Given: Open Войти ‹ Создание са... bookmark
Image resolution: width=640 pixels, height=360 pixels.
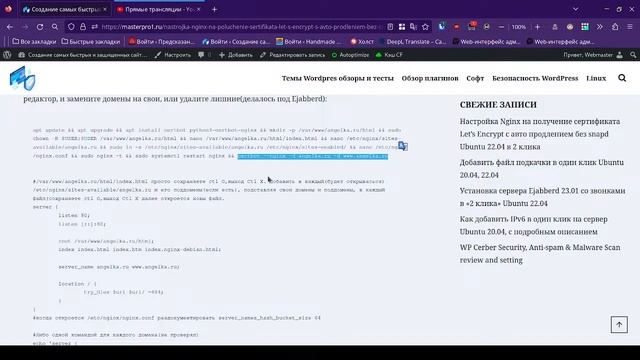Looking at the screenshot, I should click(x=236, y=42).
